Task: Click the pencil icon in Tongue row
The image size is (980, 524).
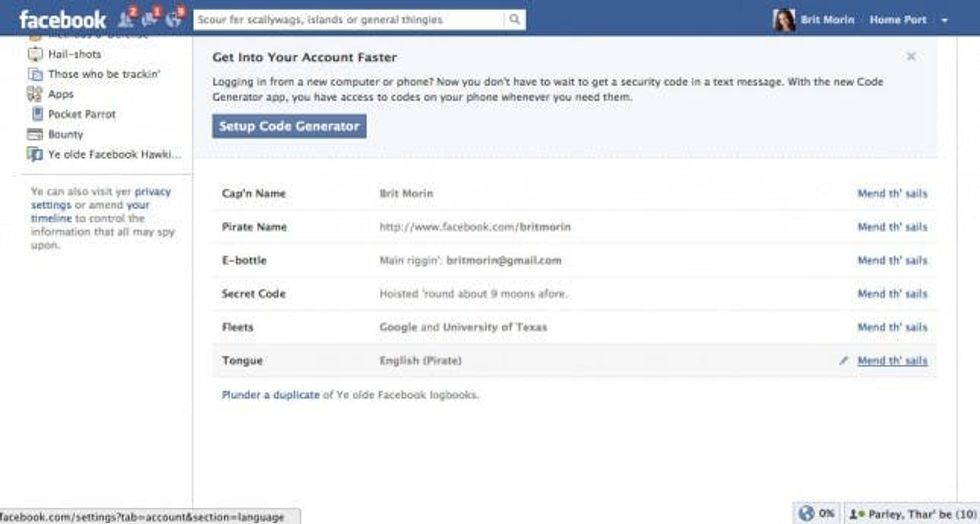Action: tap(844, 361)
